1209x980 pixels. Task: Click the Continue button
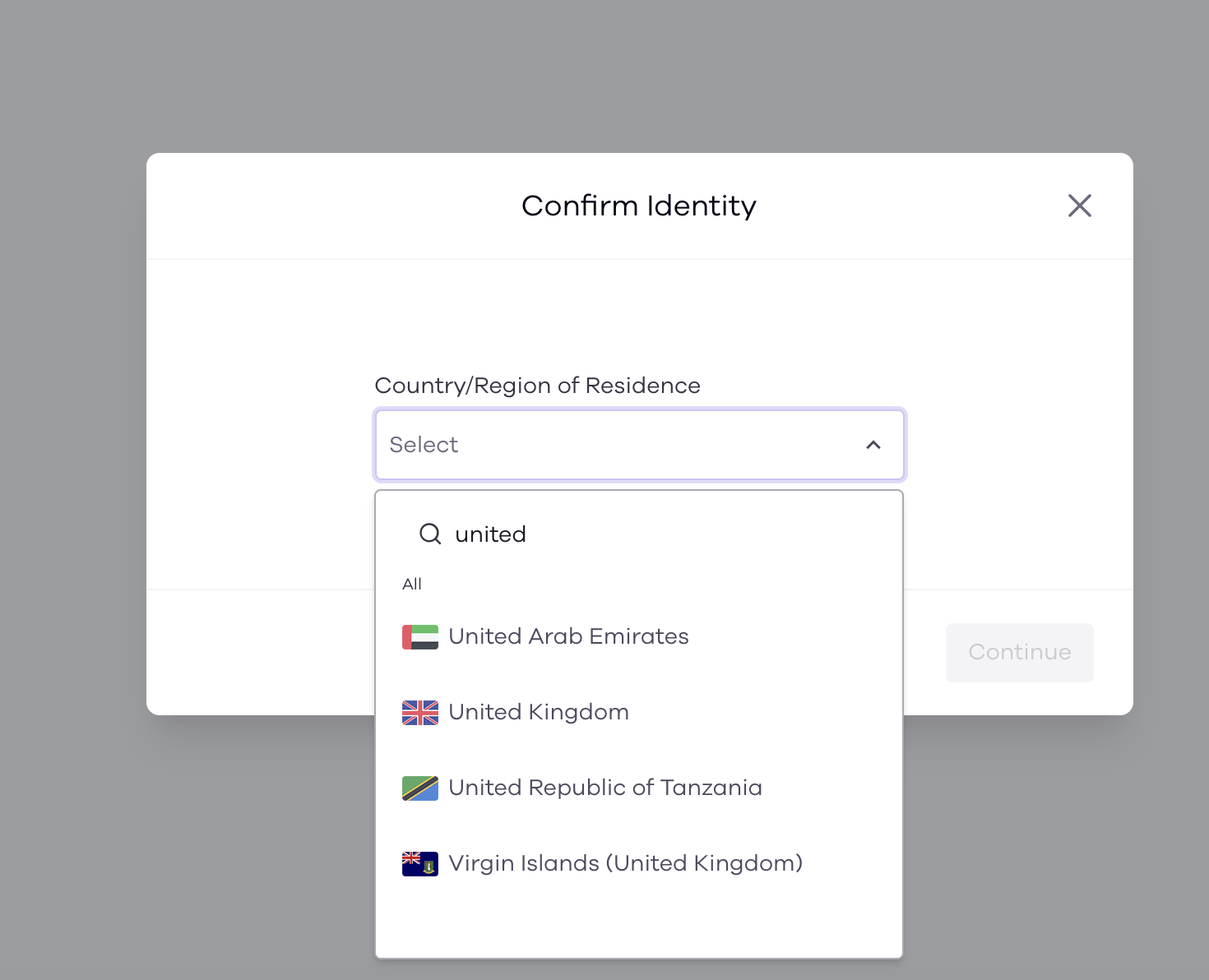(1019, 652)
